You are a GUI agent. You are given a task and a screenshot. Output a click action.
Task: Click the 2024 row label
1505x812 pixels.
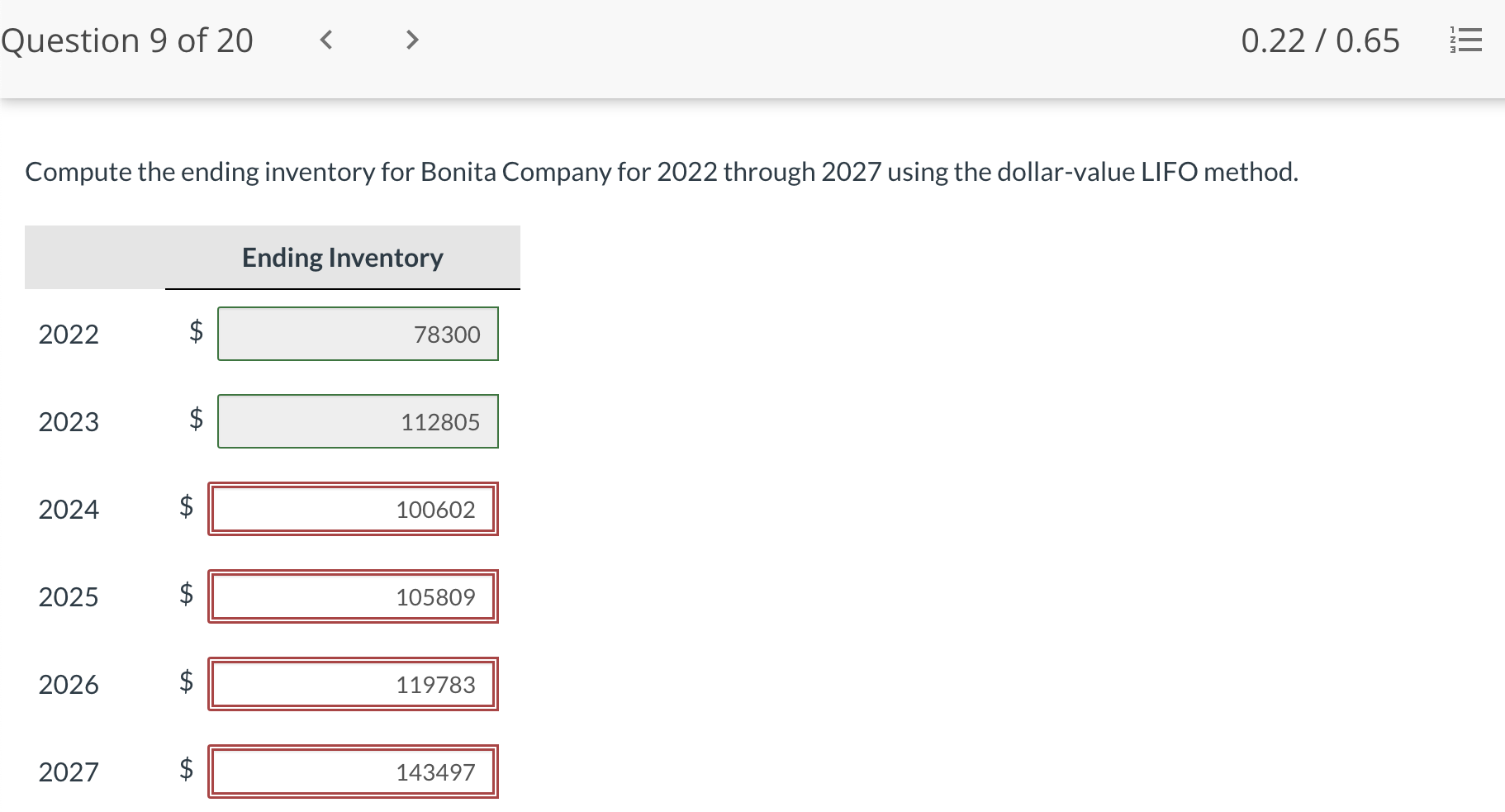pos(69,510)
